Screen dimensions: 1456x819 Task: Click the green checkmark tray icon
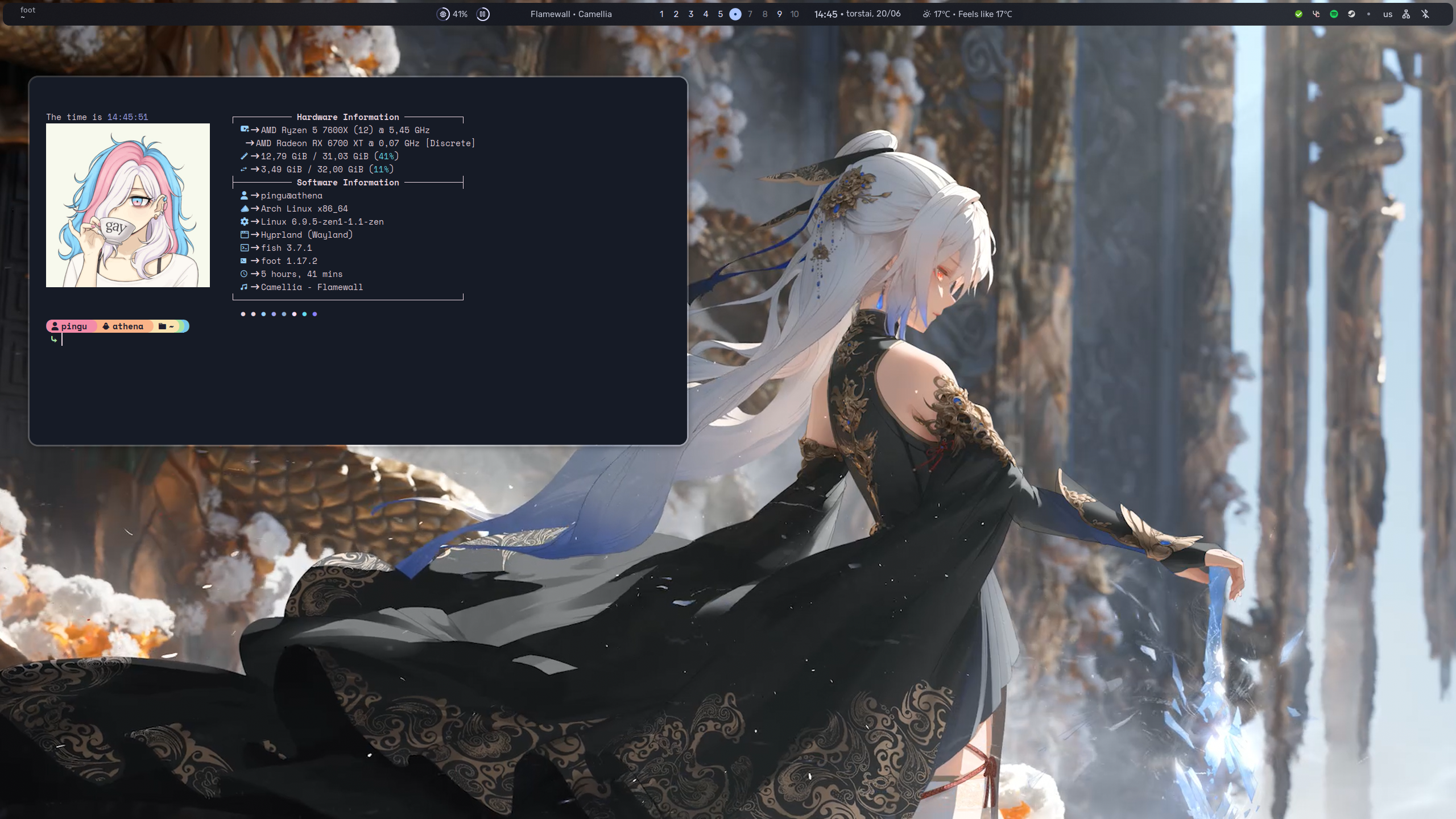tap(1298, 14)
